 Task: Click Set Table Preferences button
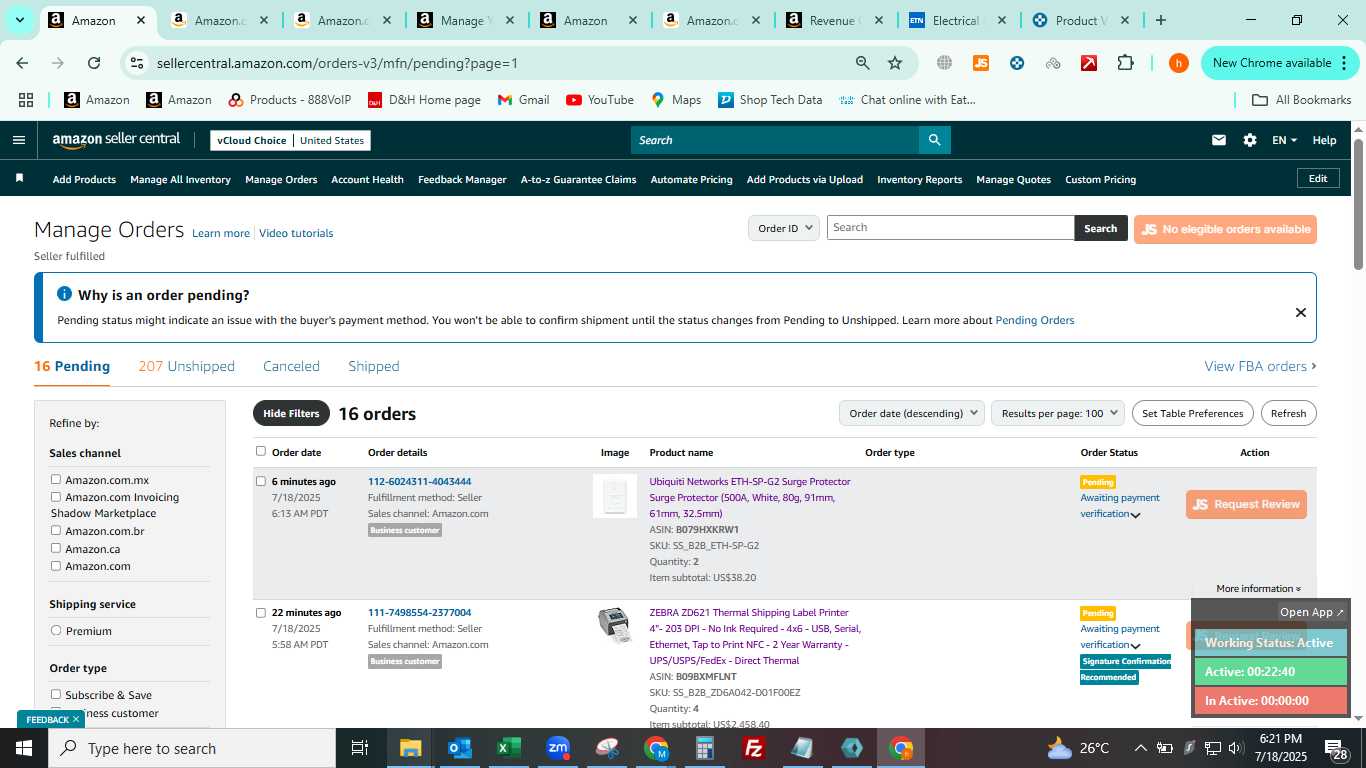(x=1192, y=413)
